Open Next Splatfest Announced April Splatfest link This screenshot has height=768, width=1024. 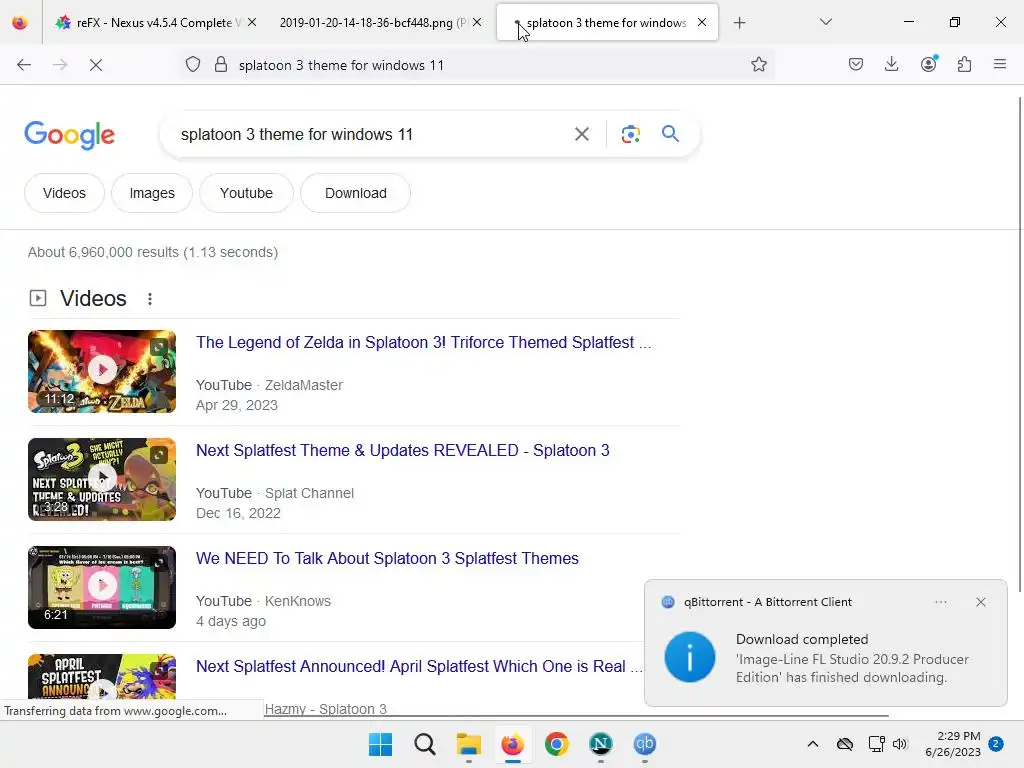point(419,667)
